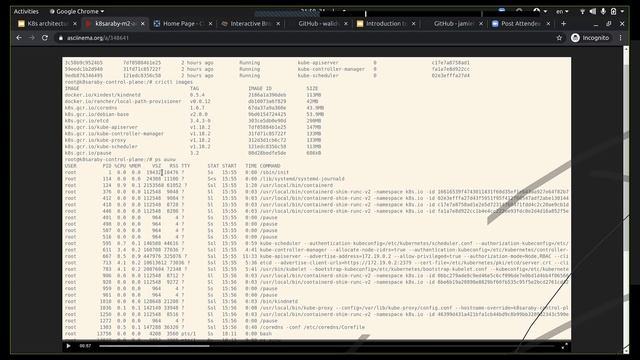The height and width of the screenshot is (360, 640).
Task: Go forward to next page
Action: tap(32, 38)
